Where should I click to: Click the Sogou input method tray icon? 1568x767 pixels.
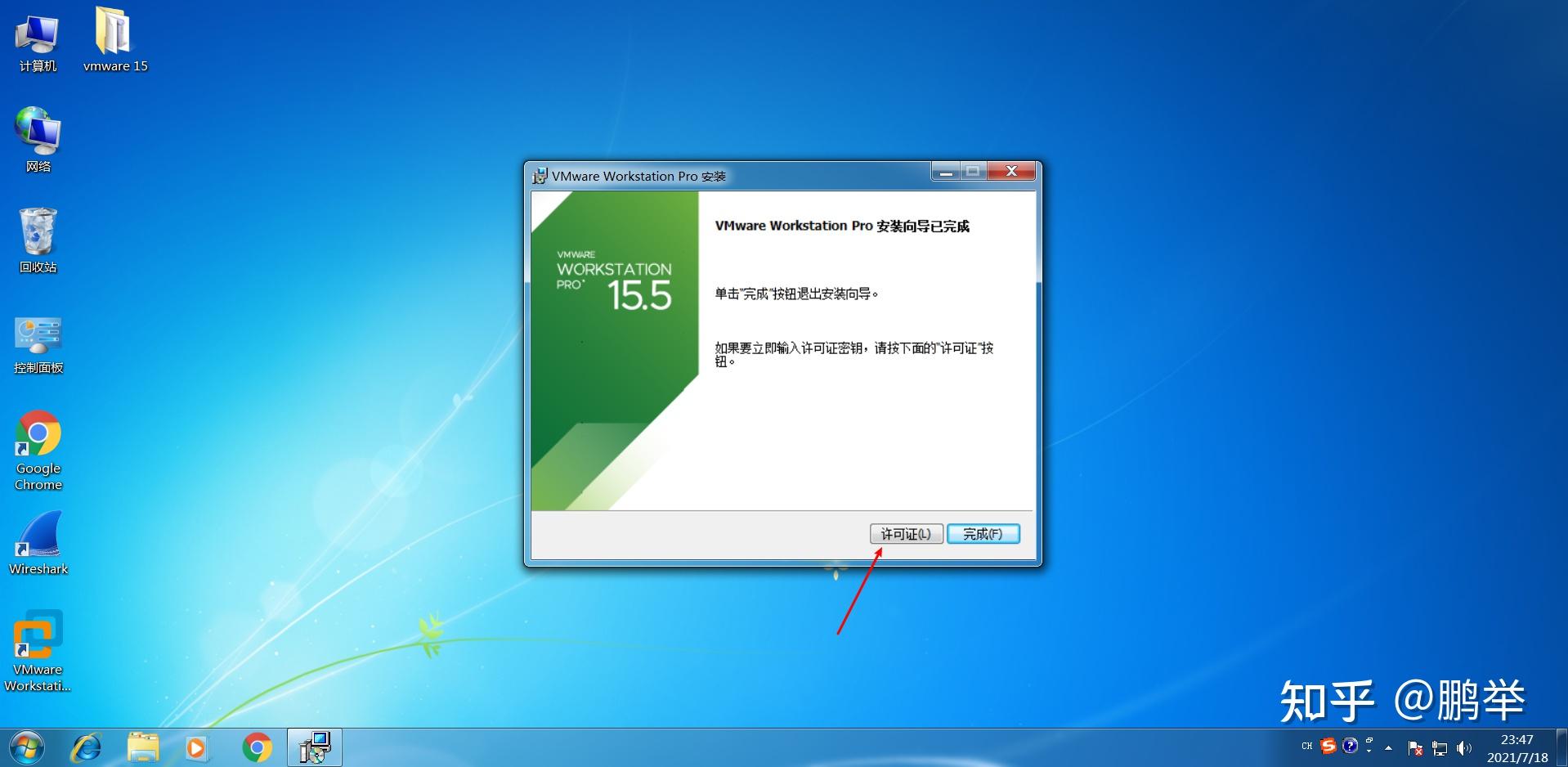1328,746
